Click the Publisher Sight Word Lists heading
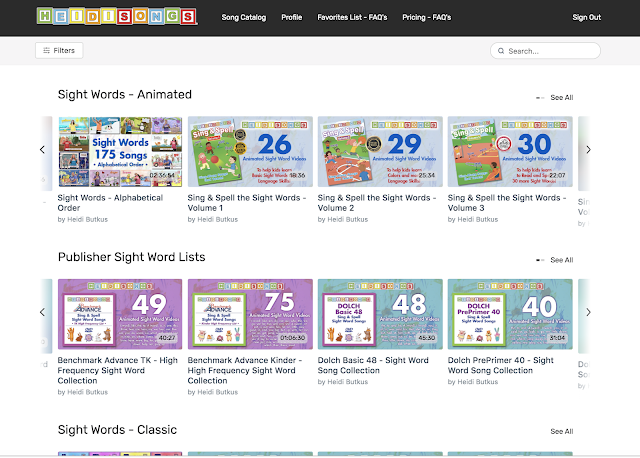This screenshot has height=458, width=640. pyautogui.click(x=131, y=257)
